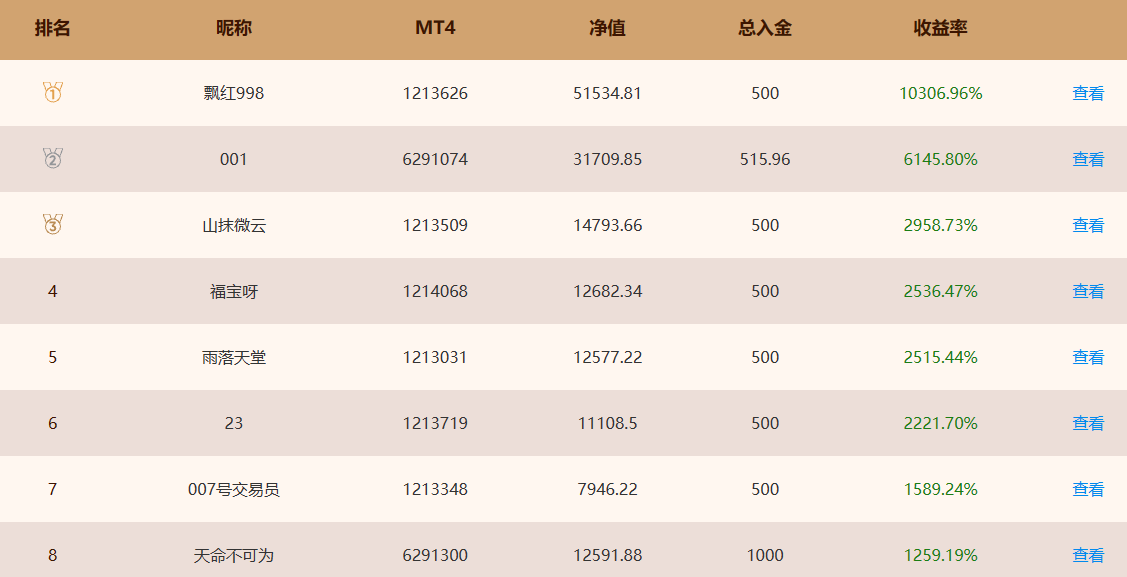Select the 昵称 column header
The height and width of the screenshot is (577, 1127).
(x=234, y=28)
